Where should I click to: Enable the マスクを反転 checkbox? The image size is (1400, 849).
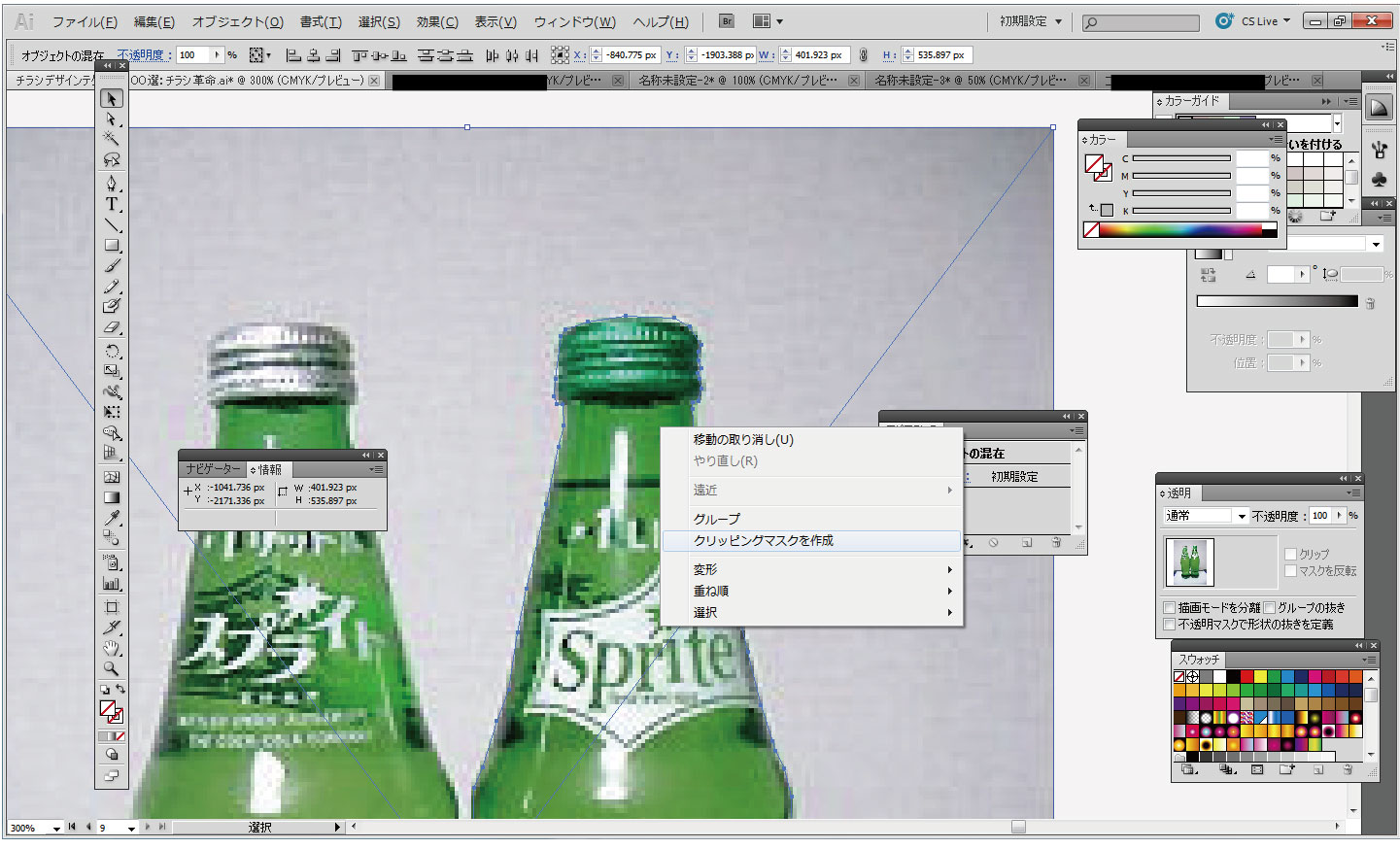coord(1290,570)
